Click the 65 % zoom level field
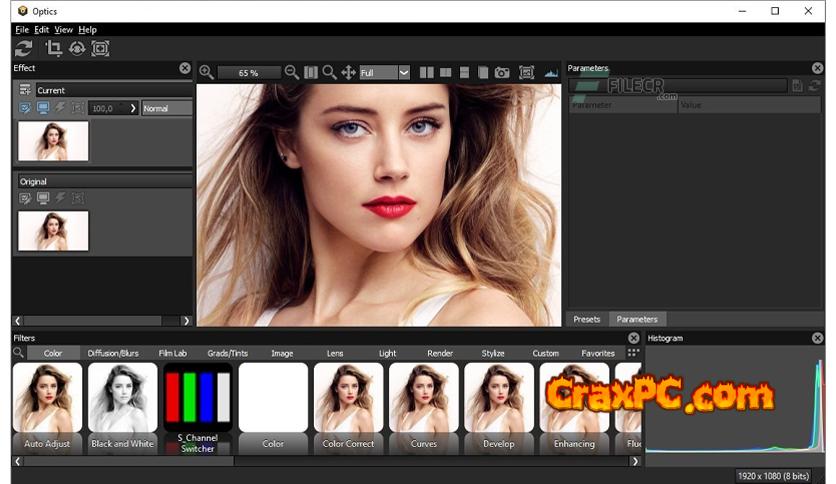The width and height of the screenshot is (836, 484). pyautogui.click(x=248, y=72)
